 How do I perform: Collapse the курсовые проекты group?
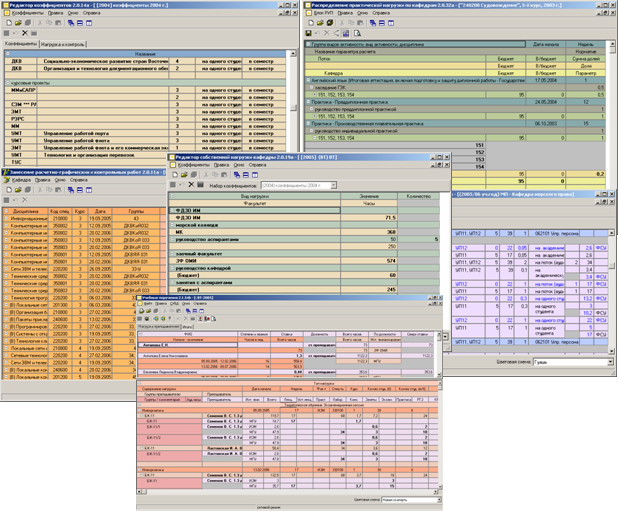8,83
